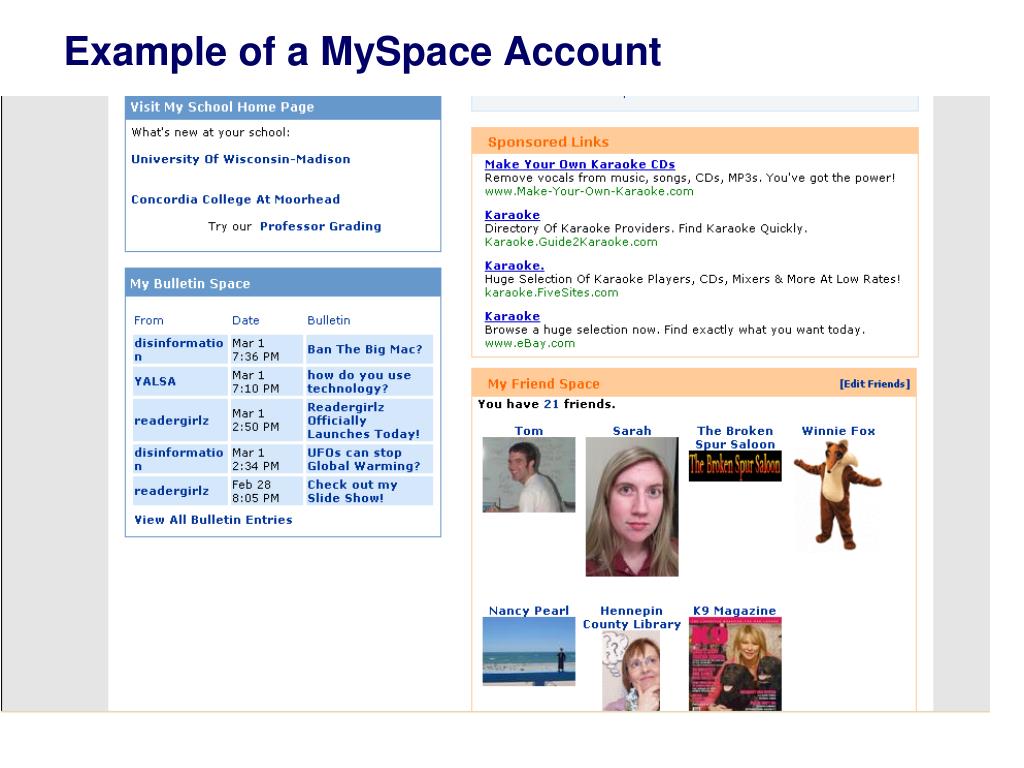The height and width of the screenshot is (768, 1024).
Task: Open Hennepin County Library name link
Action: click(x=632, y=617)
